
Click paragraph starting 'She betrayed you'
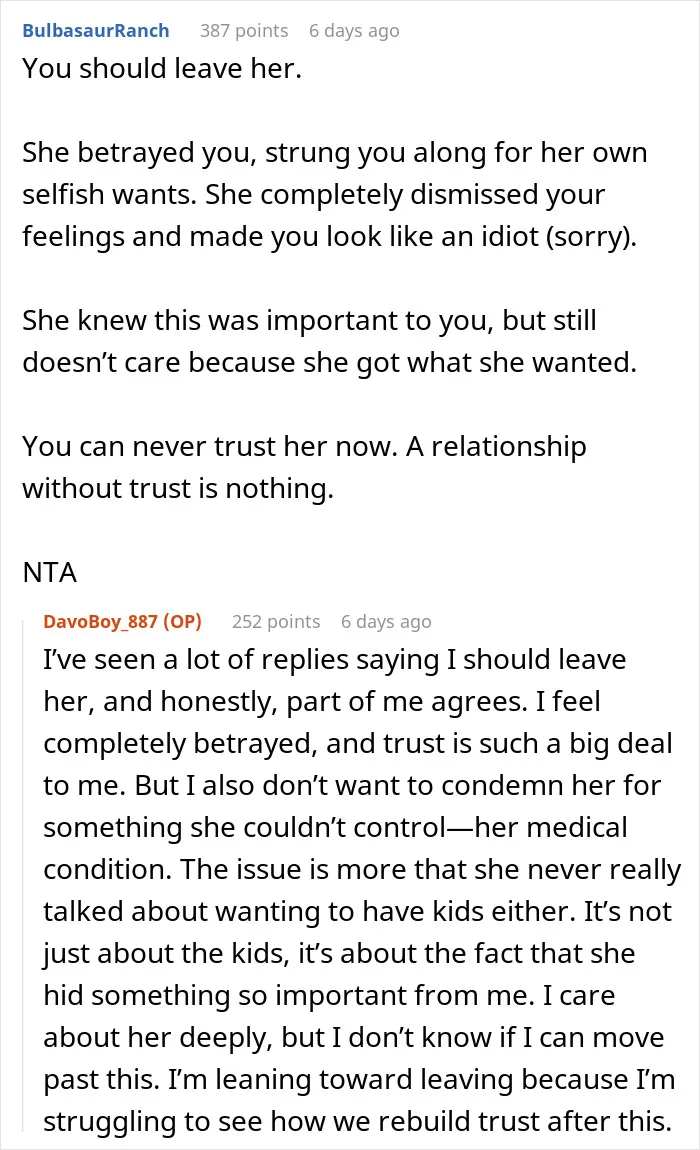pyautogui.click(x=335, y=194)
